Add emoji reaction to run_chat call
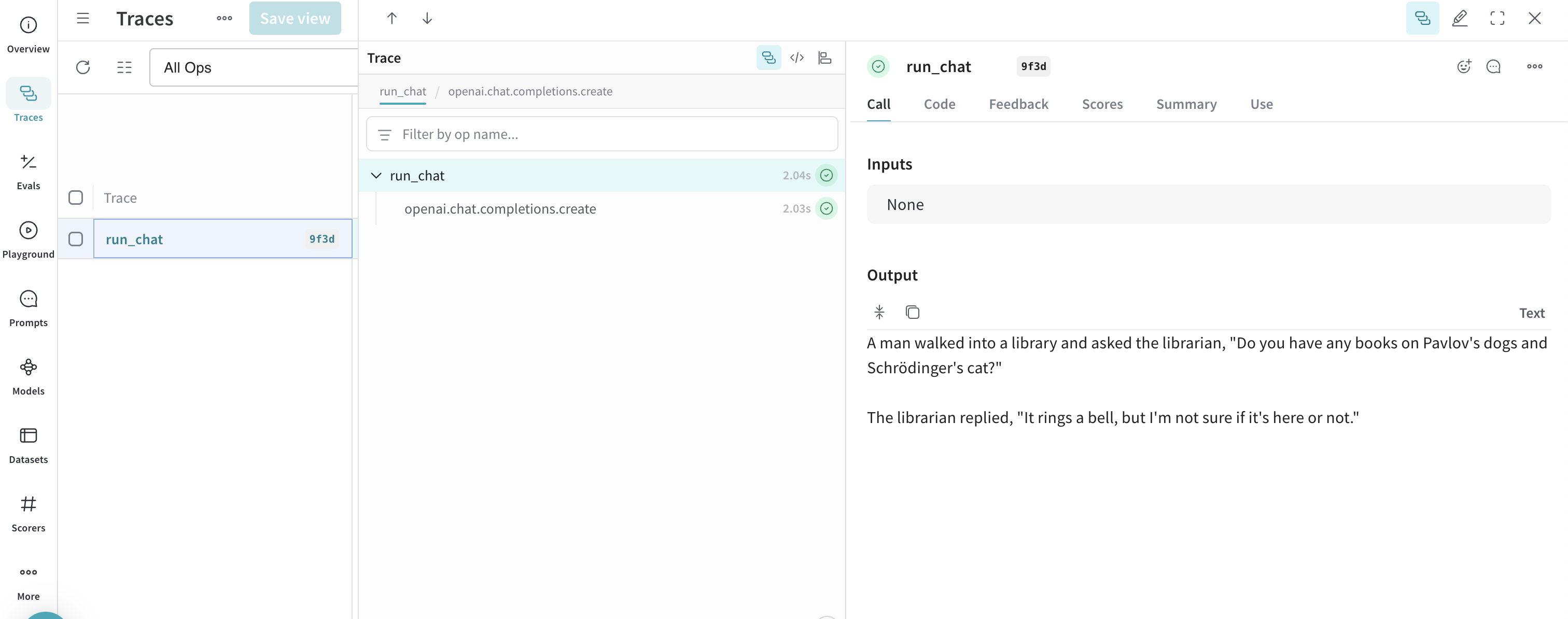This screenshot has height=619, width=1568. [1463, 66]
